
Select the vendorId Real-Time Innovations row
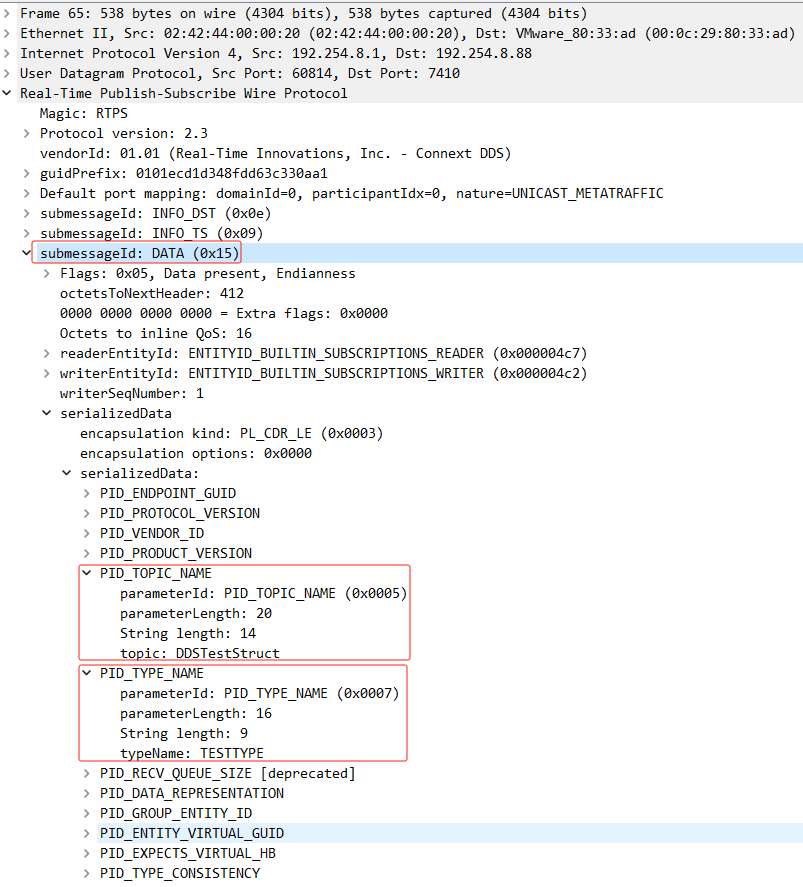click(x=275, y=153)
